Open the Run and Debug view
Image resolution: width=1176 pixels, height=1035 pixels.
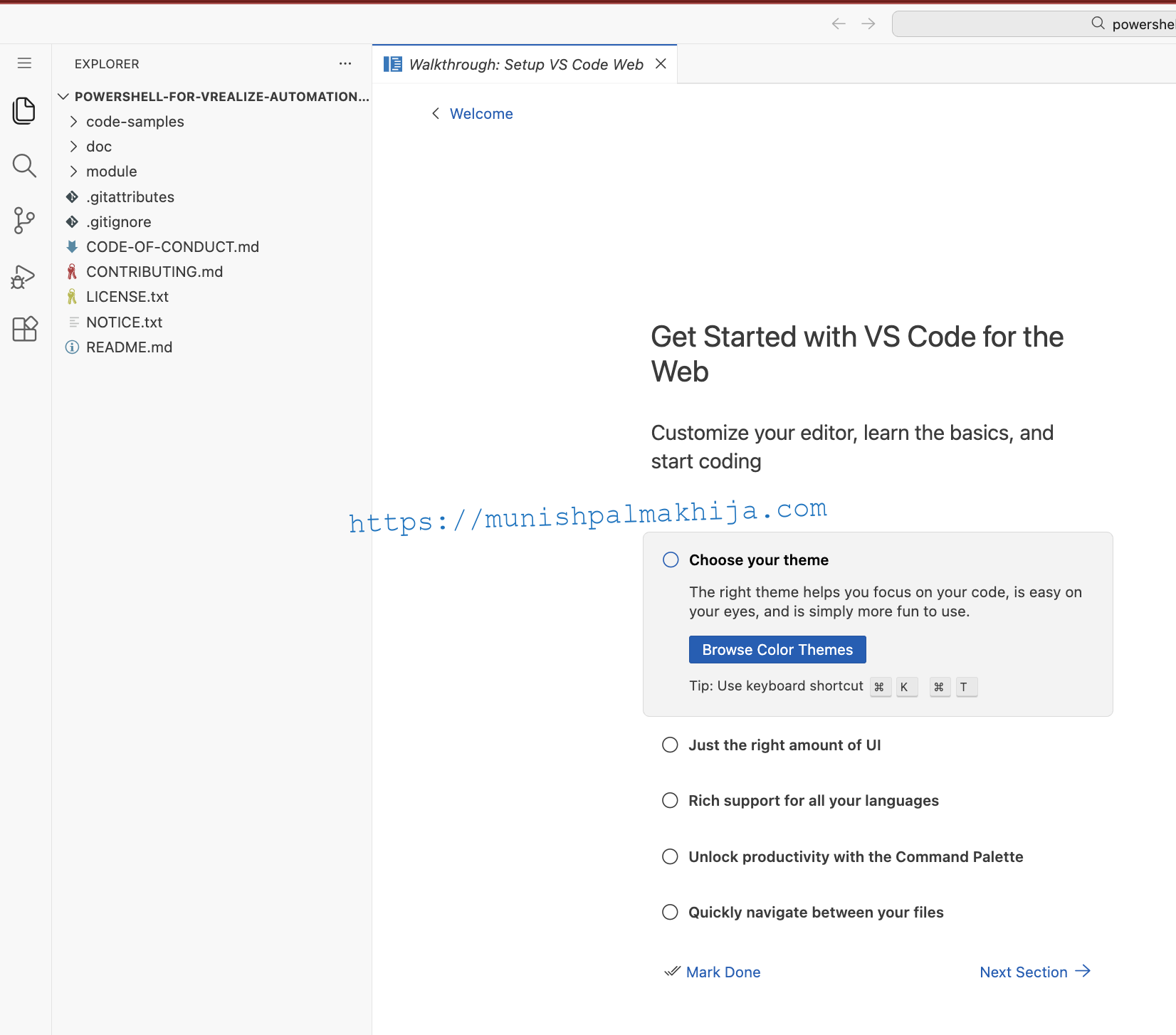coord(24,276)
